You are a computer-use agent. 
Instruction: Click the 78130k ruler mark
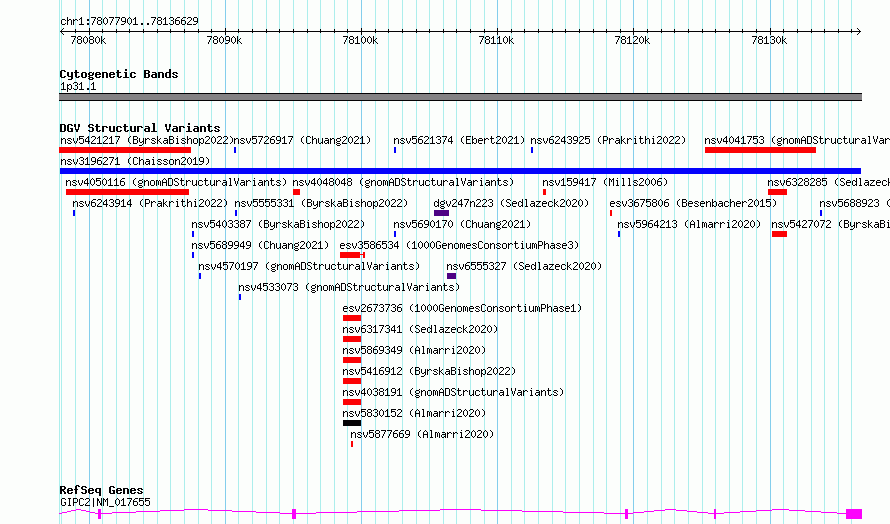coord(769,40)
